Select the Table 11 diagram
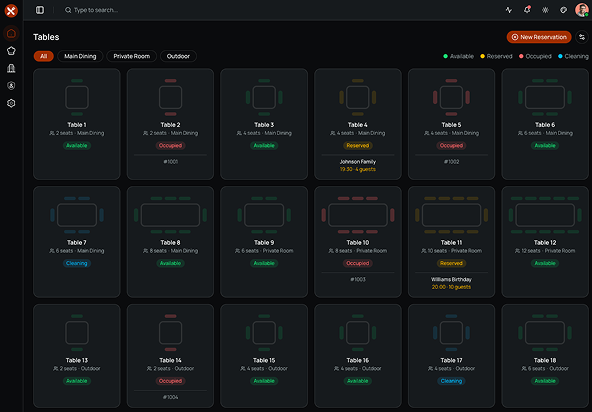The width and height of the screenshot is (592, 412). point(452,215)
